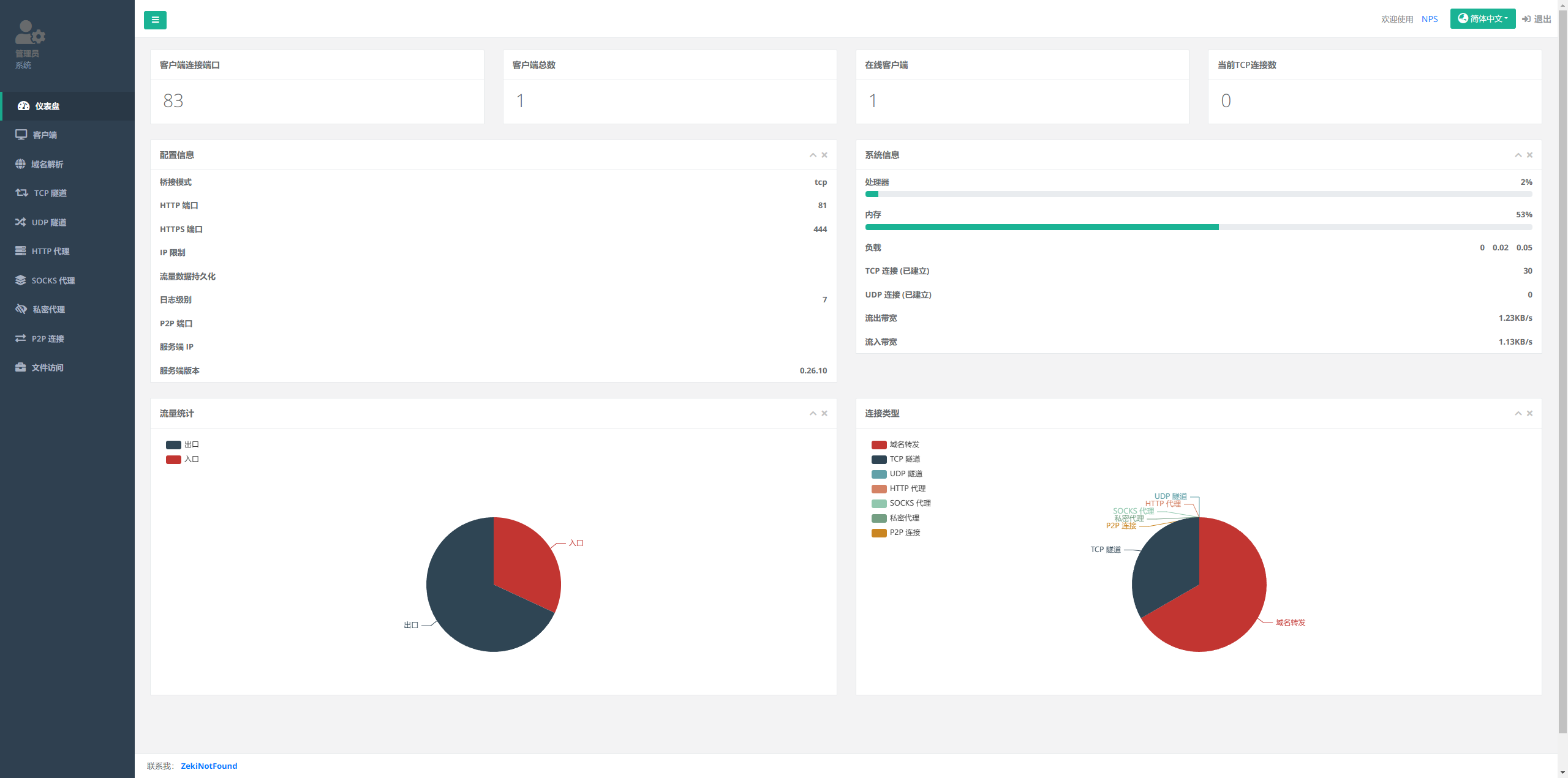
Task: Click the server icon for HTTP 代理
Action: pos(21,251)
